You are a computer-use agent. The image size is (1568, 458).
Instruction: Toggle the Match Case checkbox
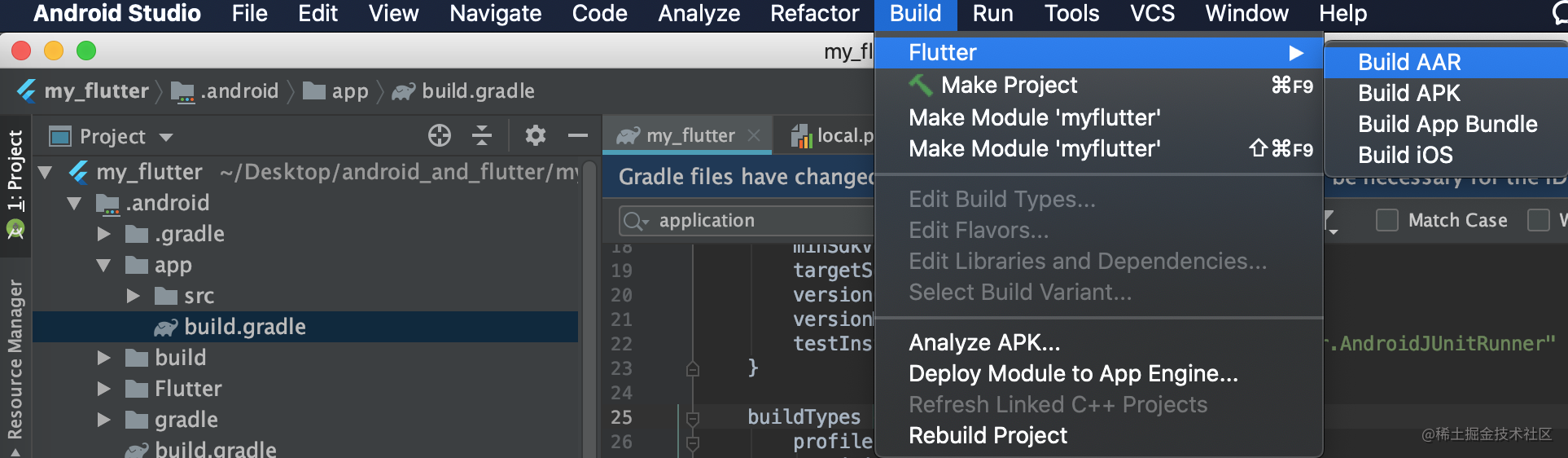(1387, 220)
